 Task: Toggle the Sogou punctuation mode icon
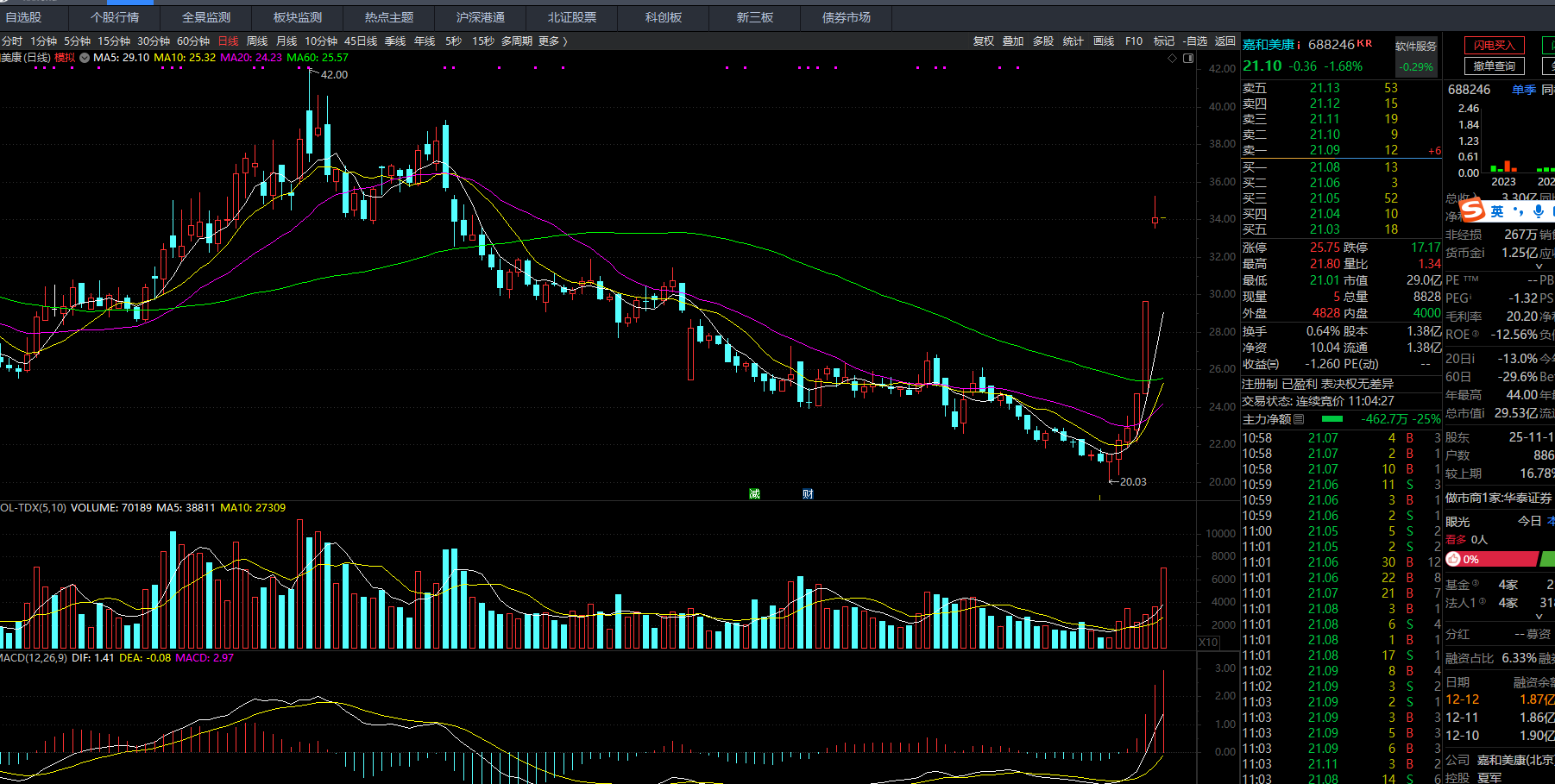pyautogui.click(x=1518, y=211)
